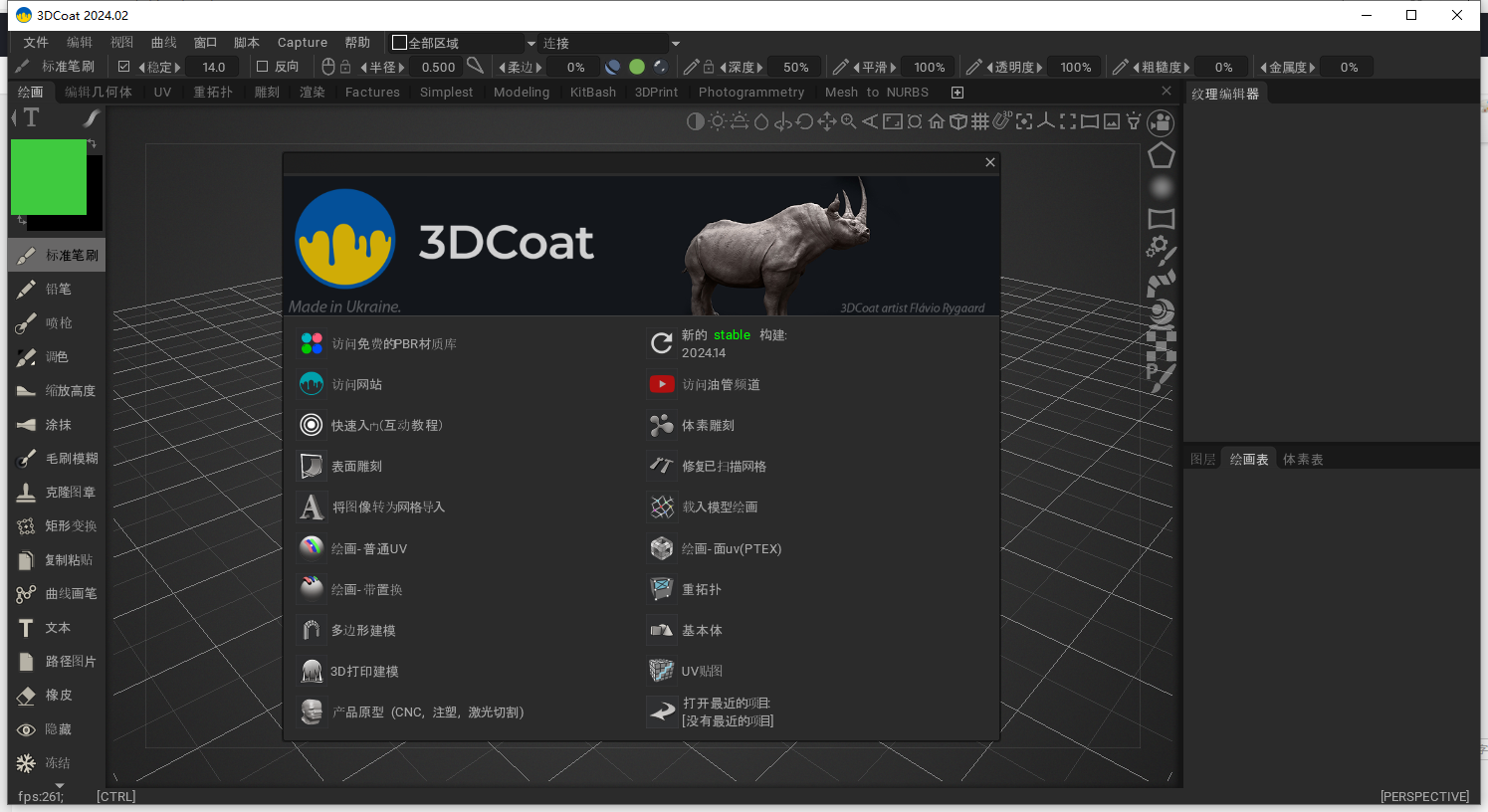Switch to the 雕刻 workspace tab
This screenshot has width=1488, height=812.
[267, 92]
